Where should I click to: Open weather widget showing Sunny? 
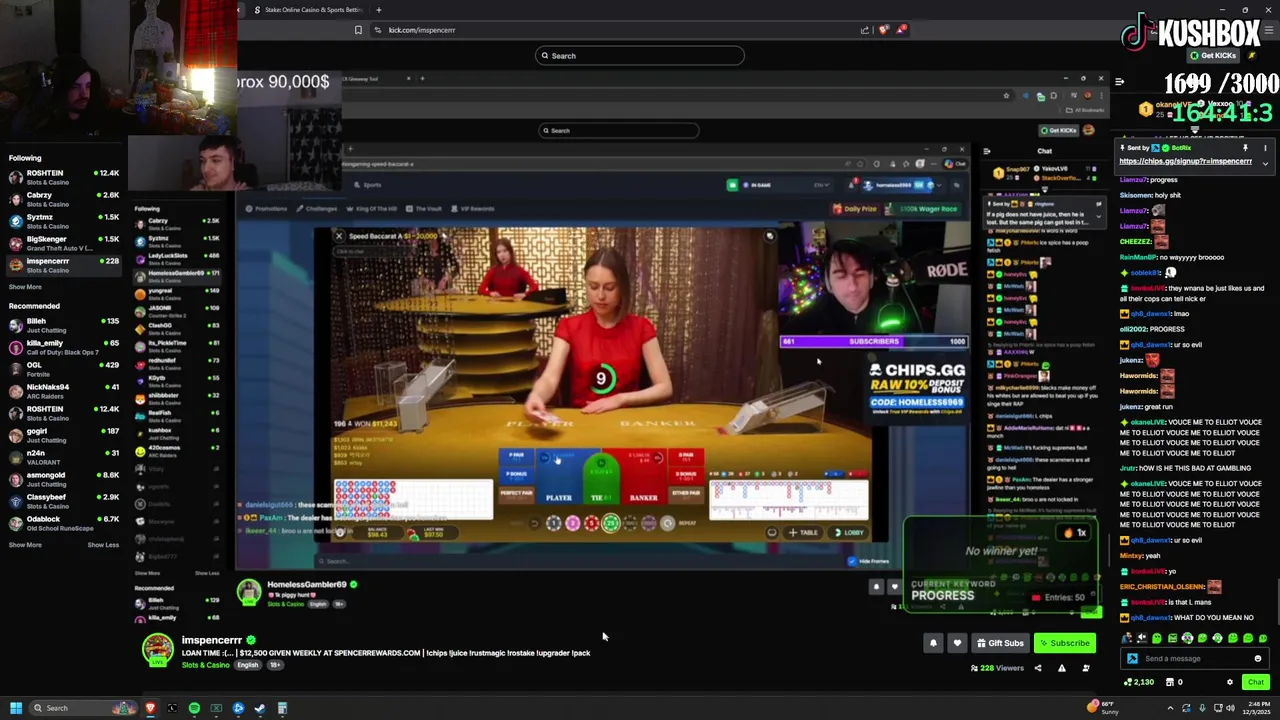click(1104, 708)
